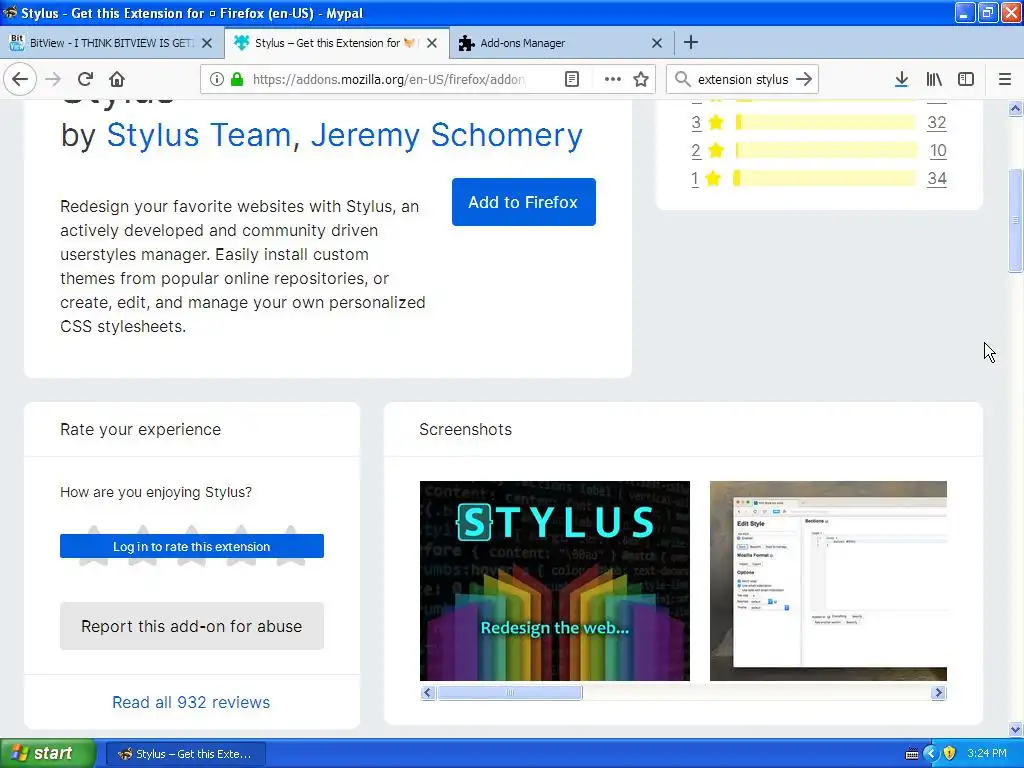This screenshot has width=1024, height=768.
Task: Click the 1-star rating bar
Action: (x=824, y=178)
